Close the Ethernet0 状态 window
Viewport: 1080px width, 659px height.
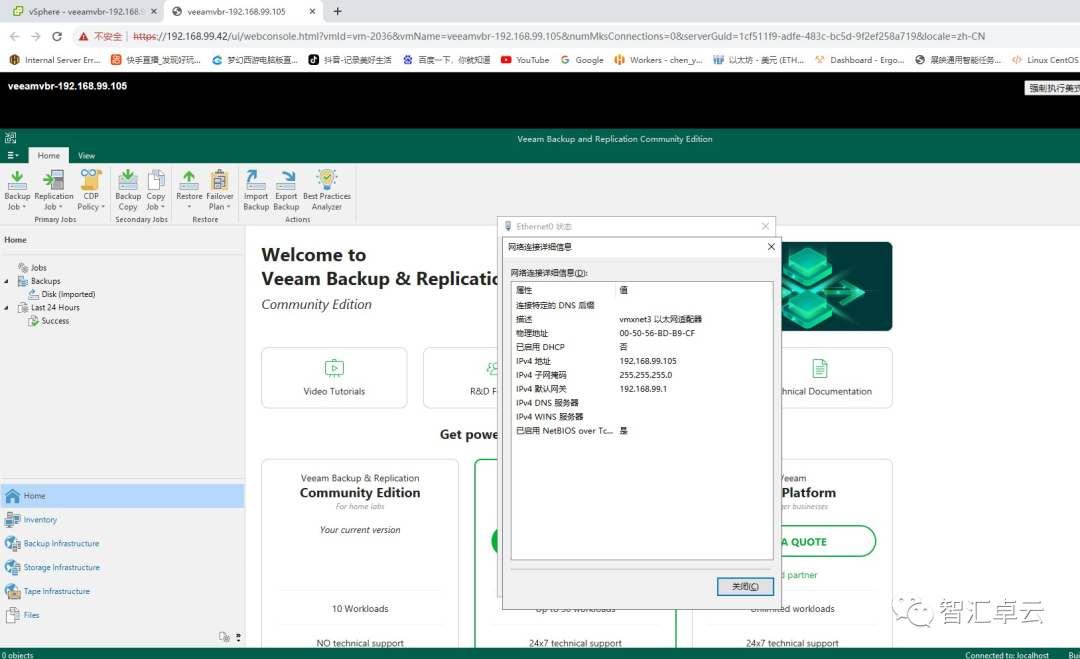765,226
